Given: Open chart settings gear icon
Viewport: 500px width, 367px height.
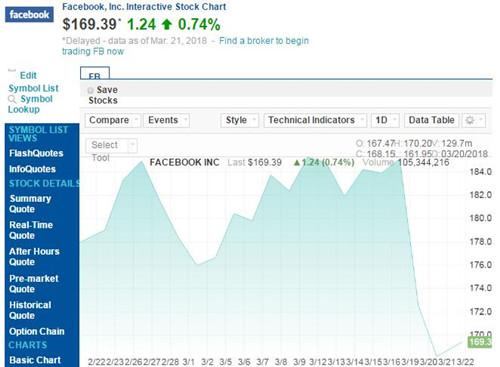Looking at the screenshot, I should click(x=473, y=120).
